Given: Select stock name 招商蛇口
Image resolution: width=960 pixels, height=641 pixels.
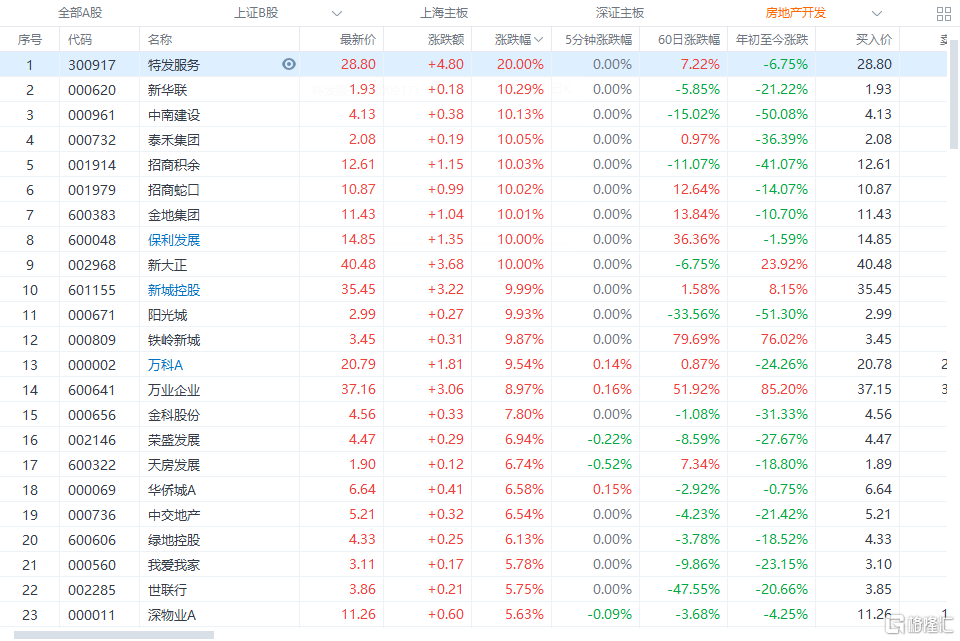Looking at the screenshot, I should pyautogui.click(x=174, y=190).
